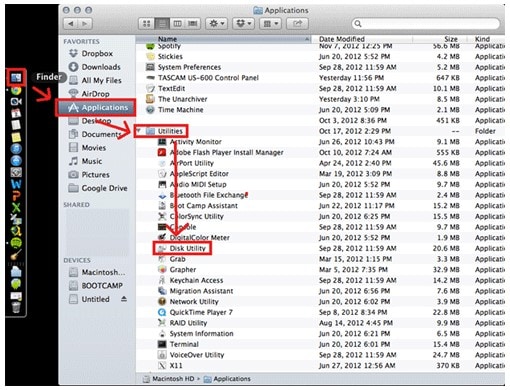Open PowerPoint from the Dock
Viewport: 510px width, 390px height.
pyautogui.click(x=16, y=196)
